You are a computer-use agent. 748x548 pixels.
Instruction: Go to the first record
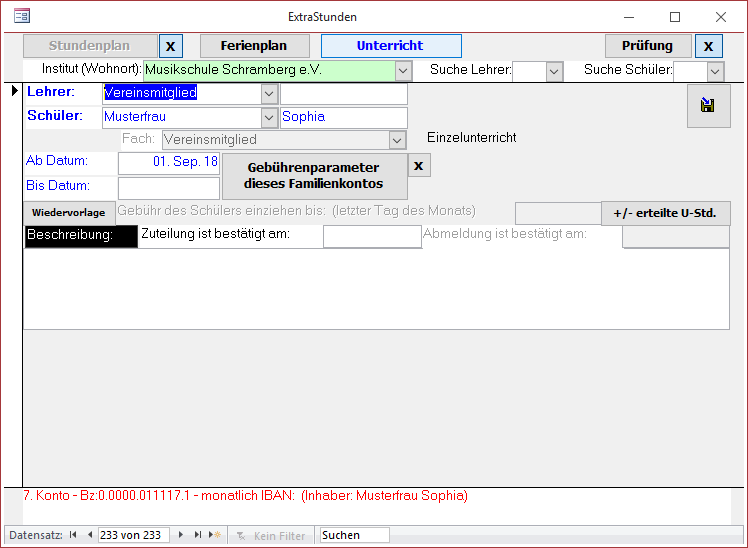[73, 536]
